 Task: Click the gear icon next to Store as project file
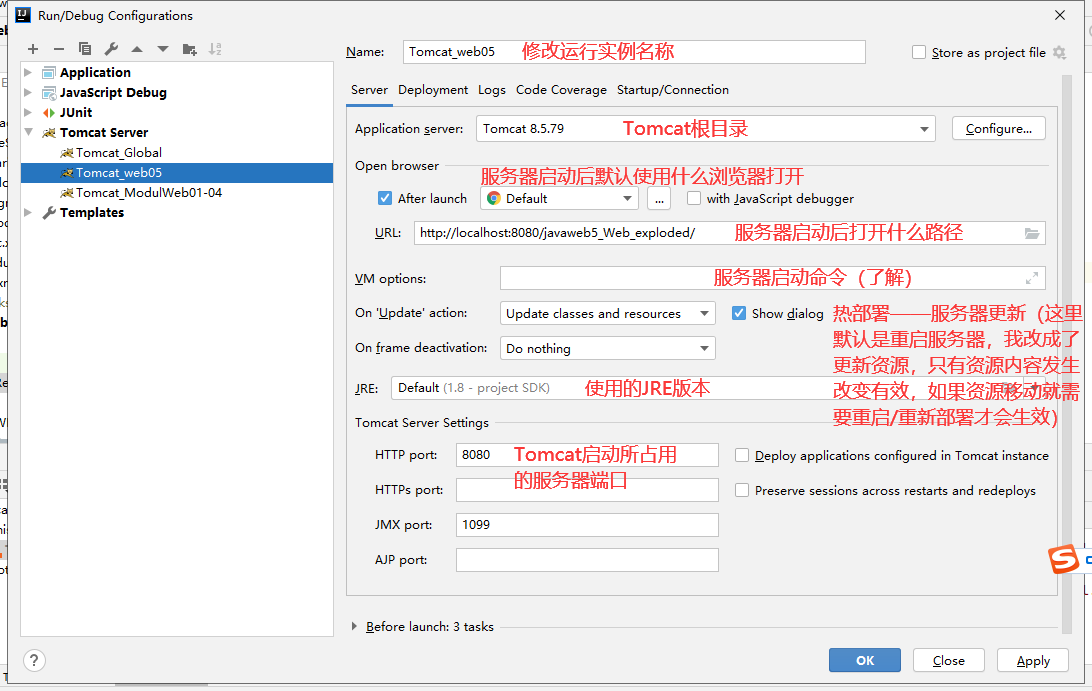click(x=1059, y=52)
